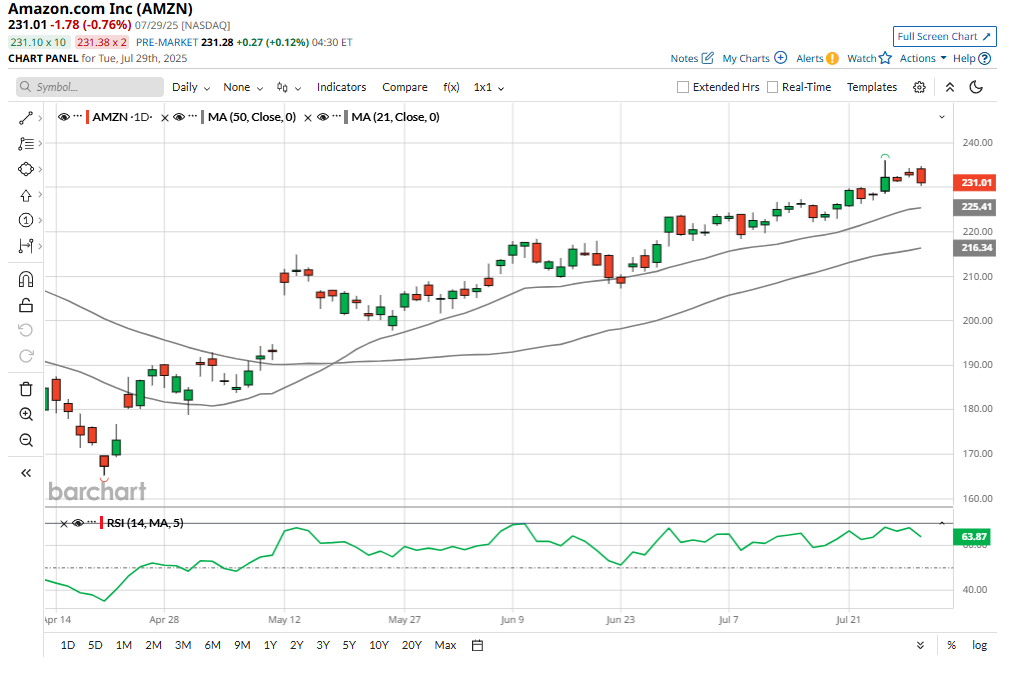Open the Actions dropdown menu
This screenshot has height=686, width=1023.
pyautogui.click(x=923, y=58)
